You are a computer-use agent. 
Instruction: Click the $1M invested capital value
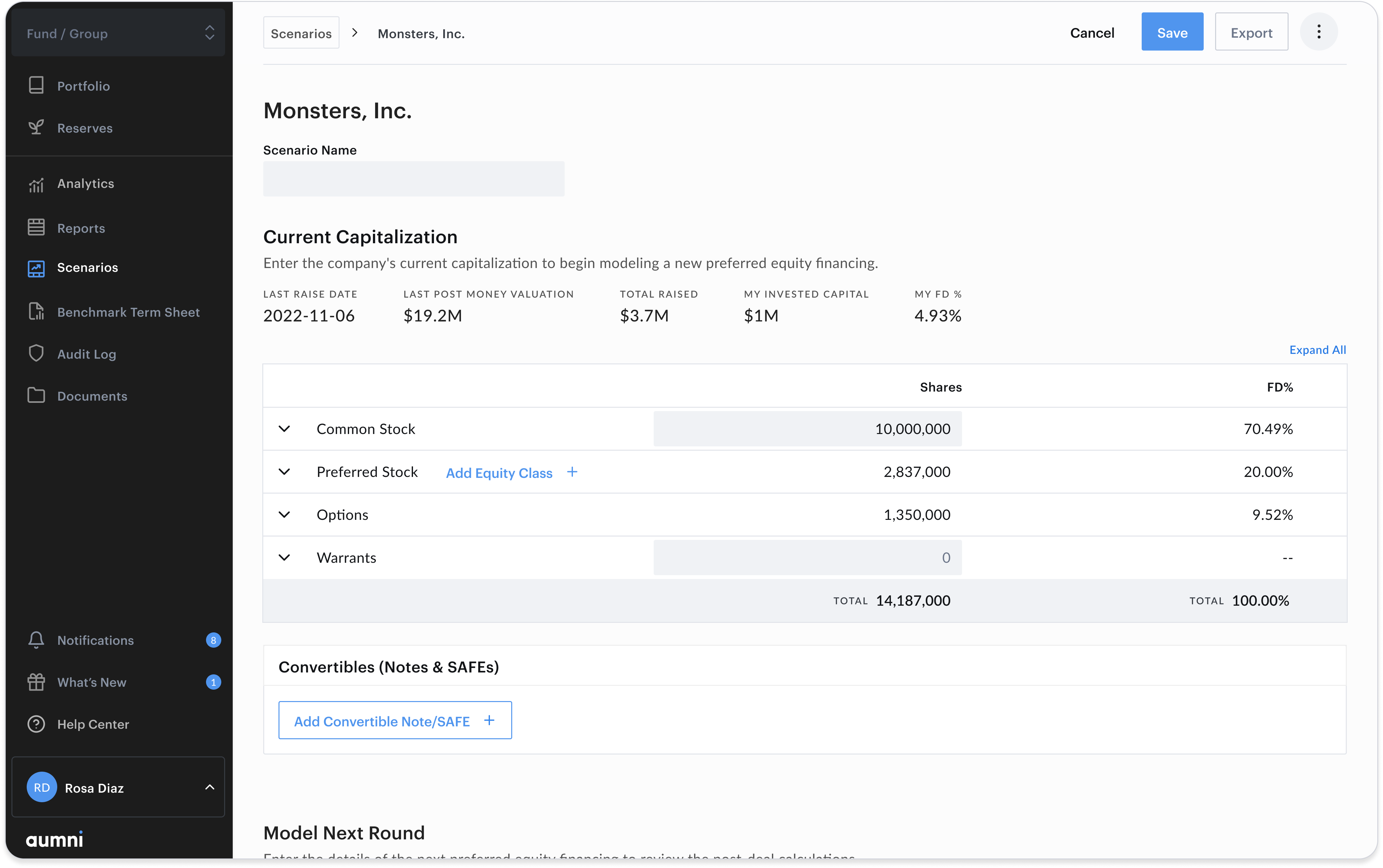(761, 315)
